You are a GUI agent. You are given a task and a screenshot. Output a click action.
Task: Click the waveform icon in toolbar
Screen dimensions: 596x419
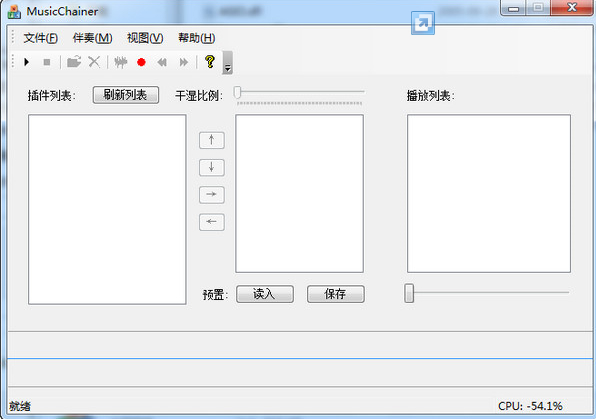[x=121, y=62]
